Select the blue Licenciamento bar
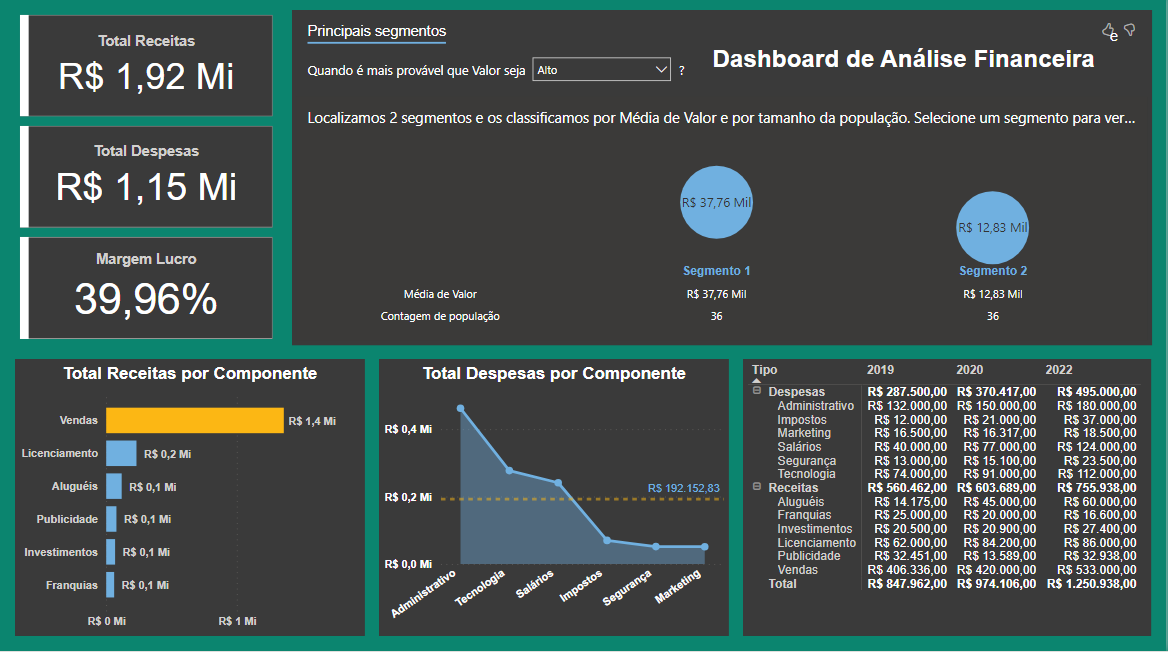This screenshot has width=1168, height=652. pos(121,453)
